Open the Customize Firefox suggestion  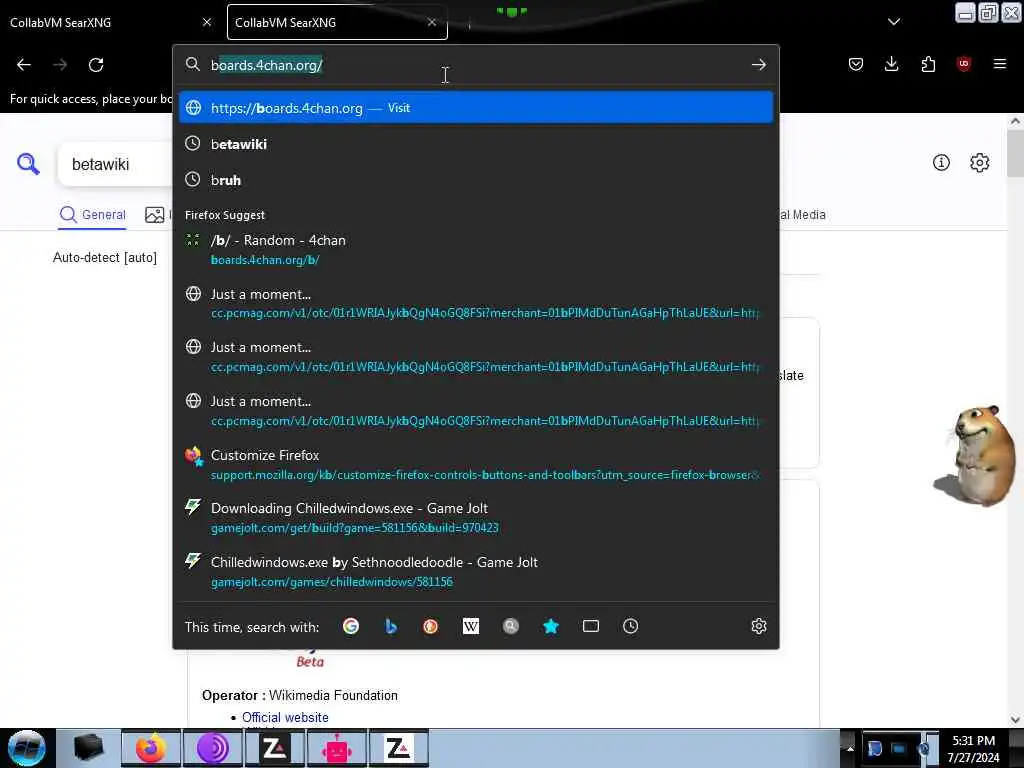point(476,464)
